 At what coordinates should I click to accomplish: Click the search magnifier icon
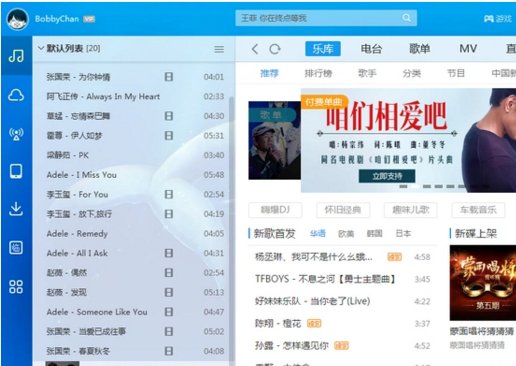click(x=406, y=18)
